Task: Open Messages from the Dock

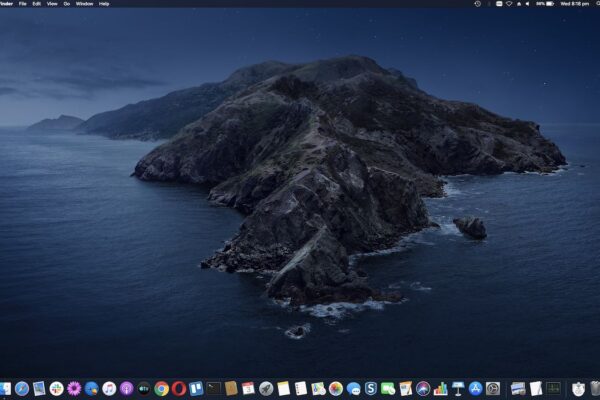Action: [x=353, y=389]
